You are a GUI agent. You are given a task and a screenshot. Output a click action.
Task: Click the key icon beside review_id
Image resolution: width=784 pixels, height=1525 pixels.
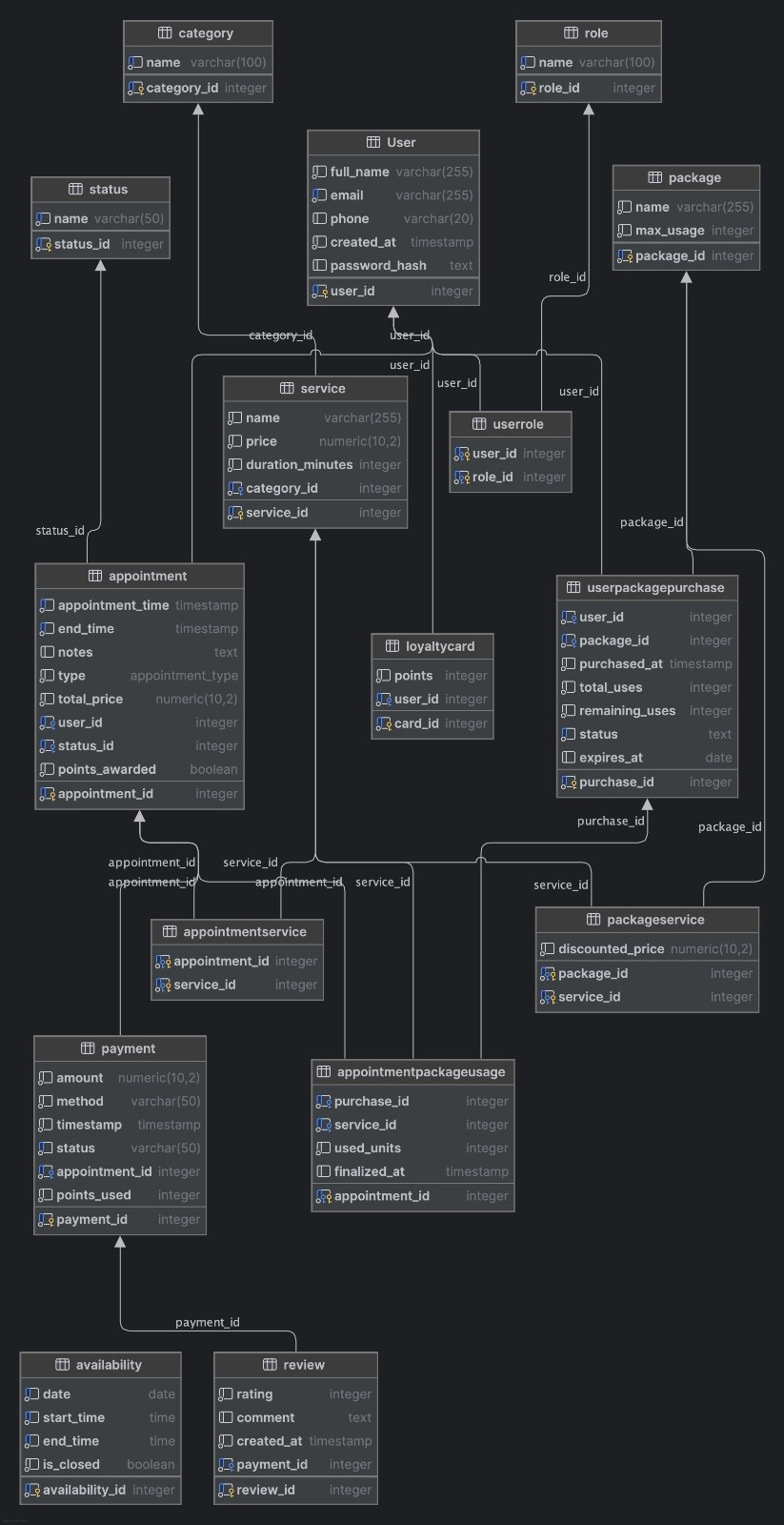click(x=227, y=1490)
